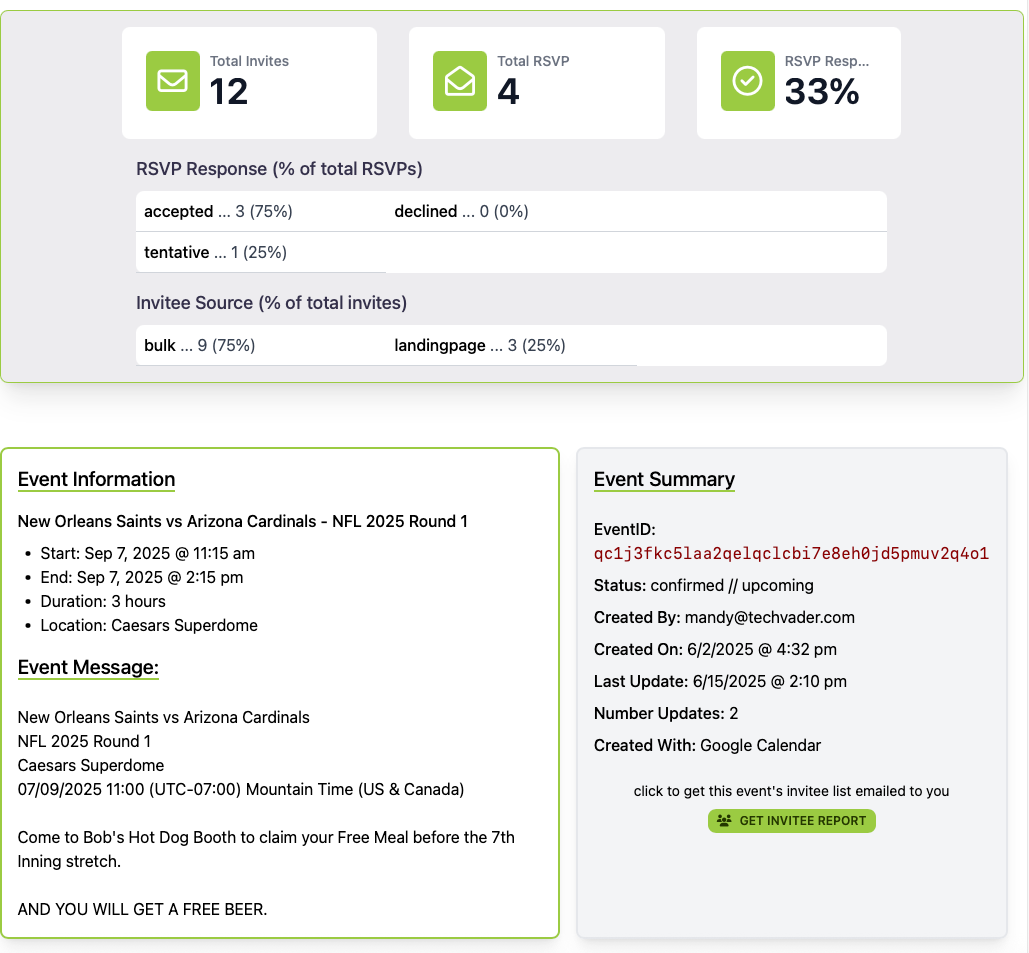The image size is (1029, 953).
Task: Click the Bob's Hot Dog Booth message text
Action: pyautogui.click(x=266, y=849)
